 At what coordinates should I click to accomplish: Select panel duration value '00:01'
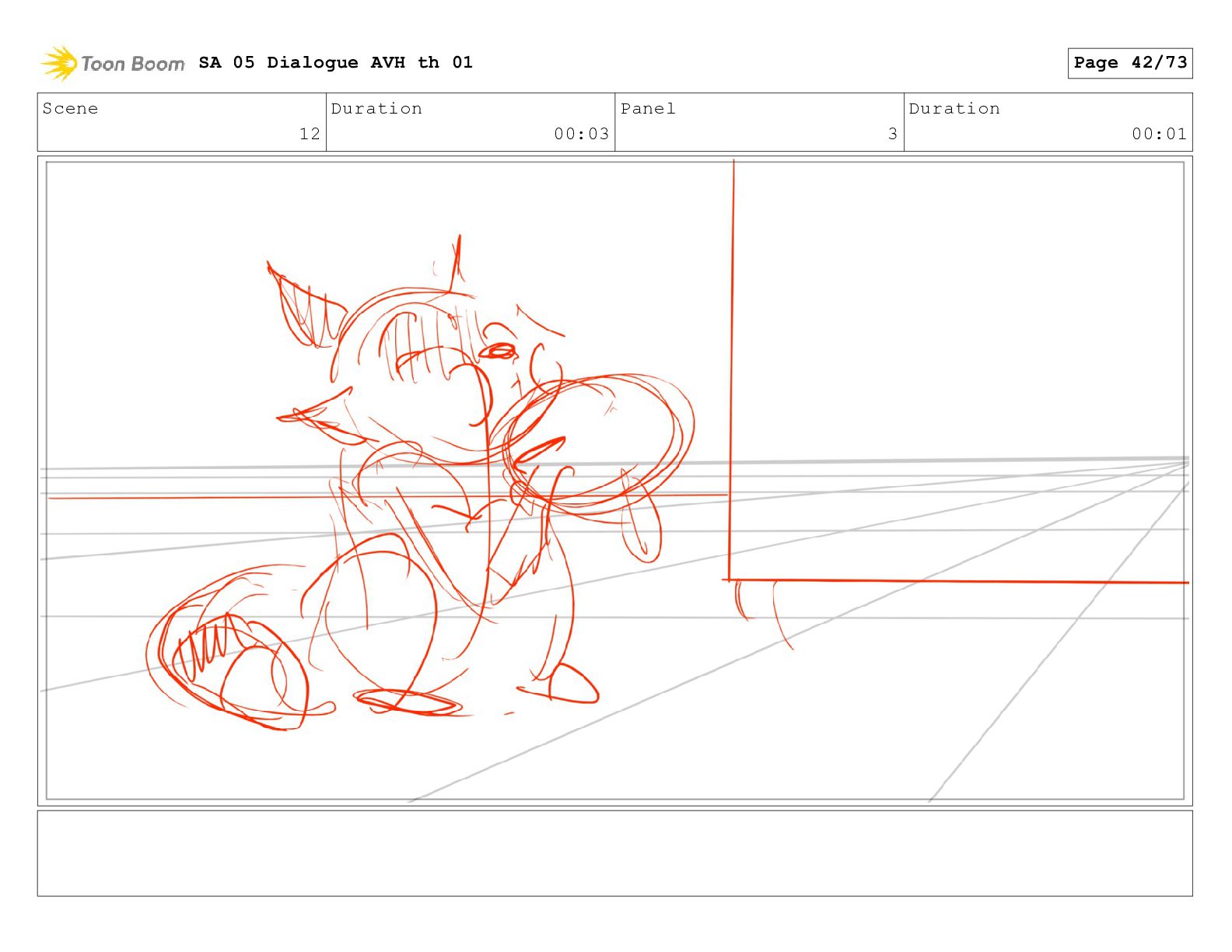[1159, 134]
